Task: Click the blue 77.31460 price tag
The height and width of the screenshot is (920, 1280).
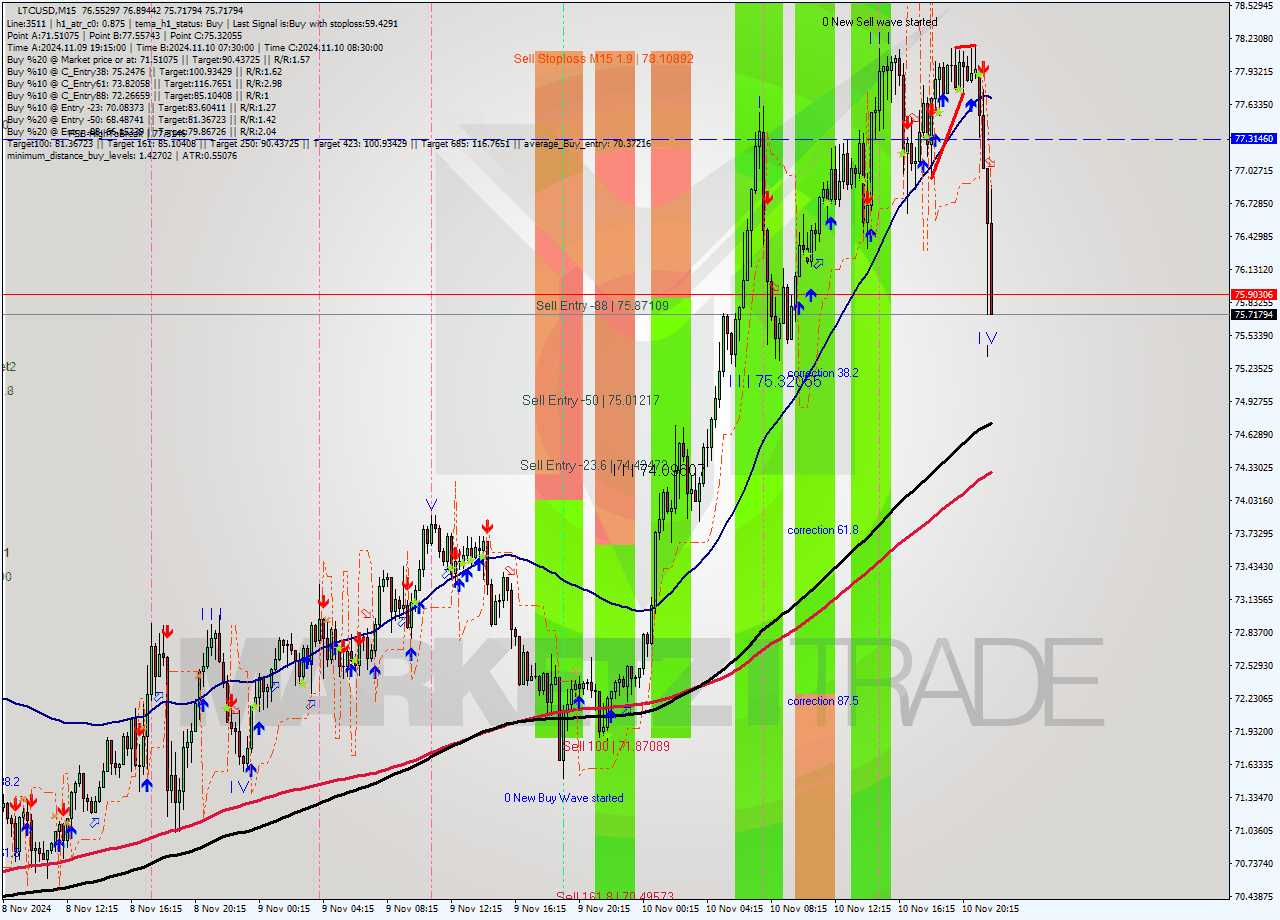Action: tap(1254, 139)
